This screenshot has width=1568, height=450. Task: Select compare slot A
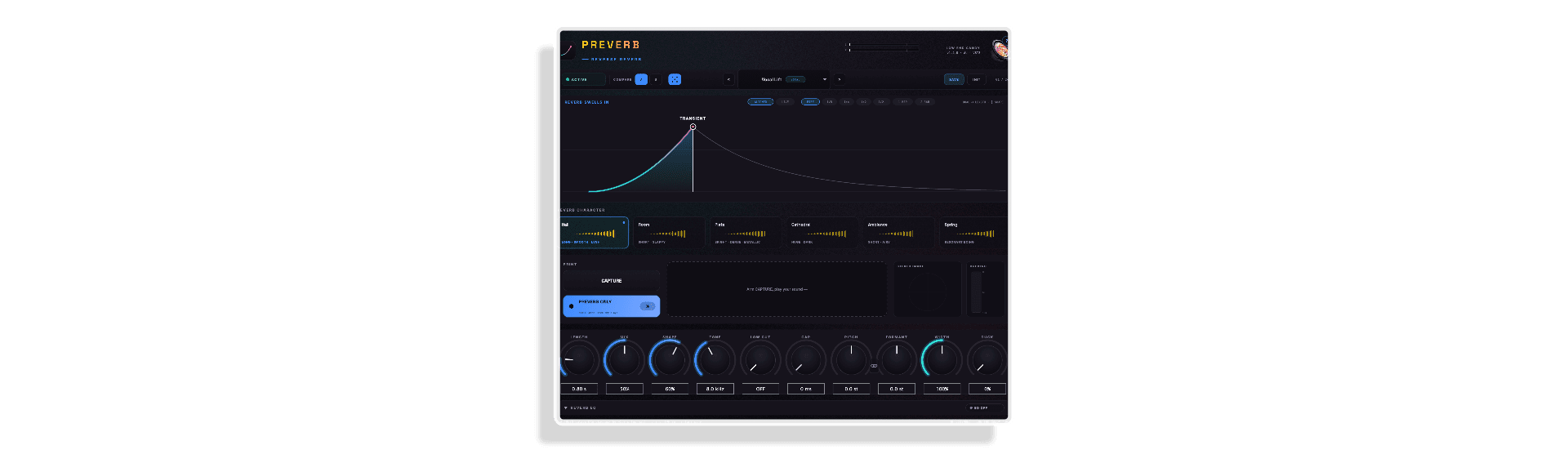click(x=641, y=79)
